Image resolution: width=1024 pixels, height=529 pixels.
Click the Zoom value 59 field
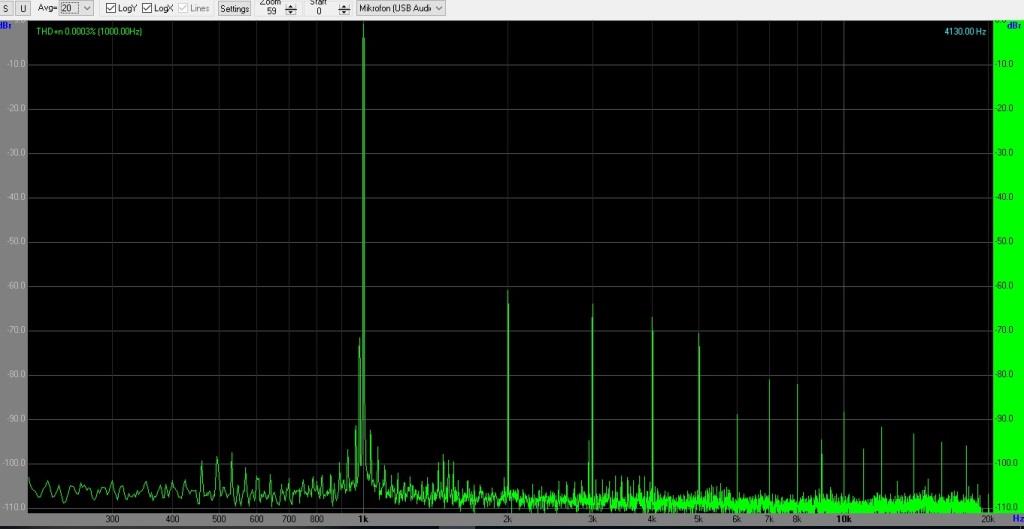tap(272, 11)
